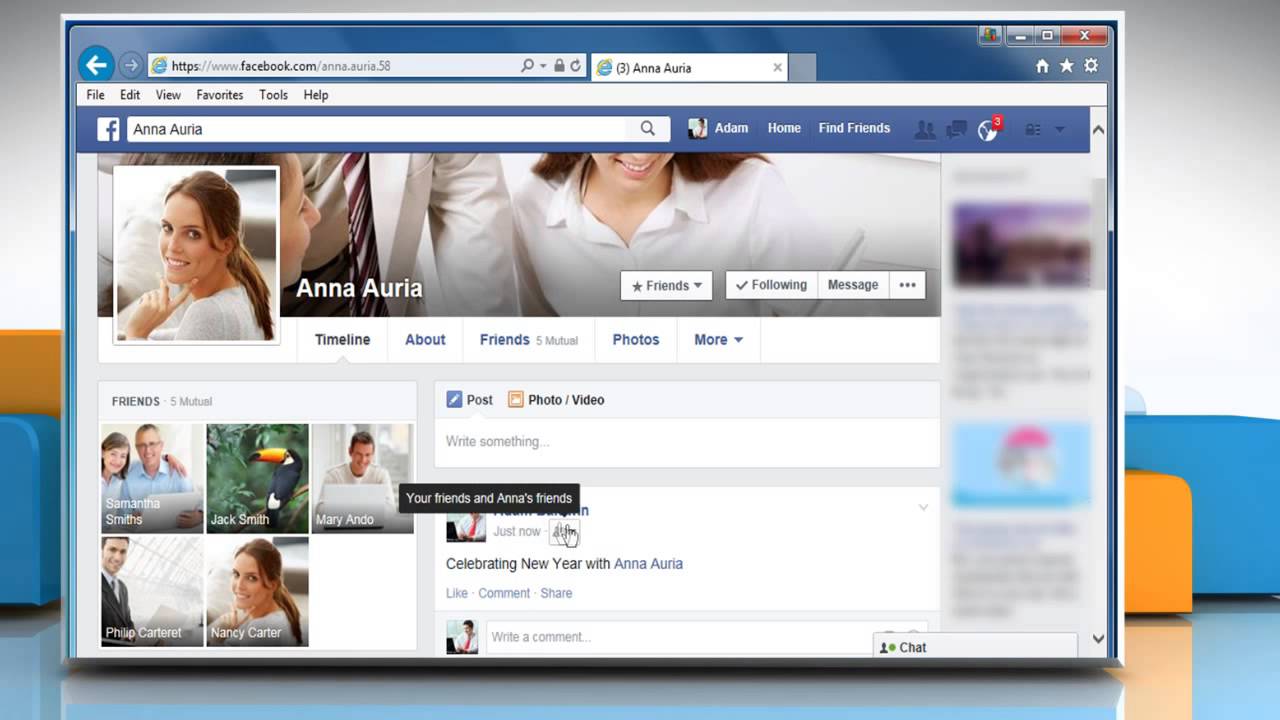Switch to the About tab

[425, 340]
